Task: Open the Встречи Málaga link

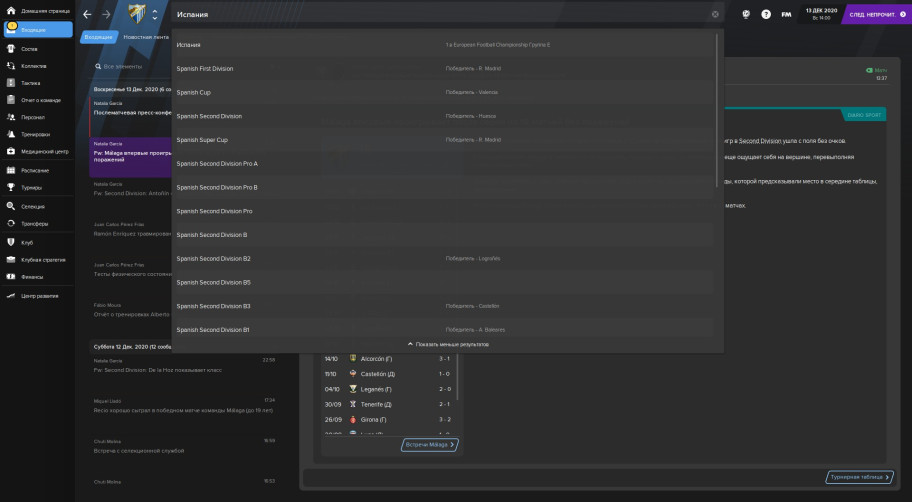Action: (429, 444)
